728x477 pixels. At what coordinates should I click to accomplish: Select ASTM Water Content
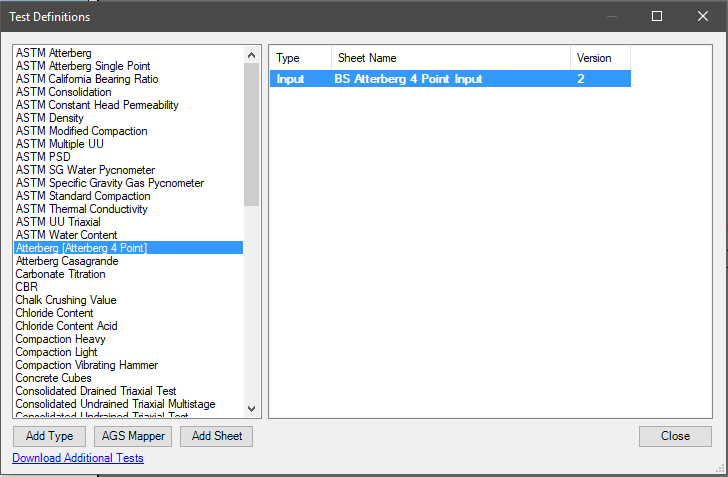(x=128, y=235)
